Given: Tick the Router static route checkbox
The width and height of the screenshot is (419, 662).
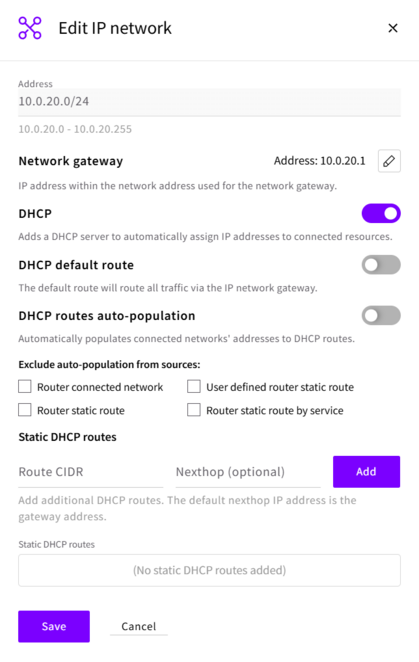Looking at the screenshot, I should tap(25, 410).
